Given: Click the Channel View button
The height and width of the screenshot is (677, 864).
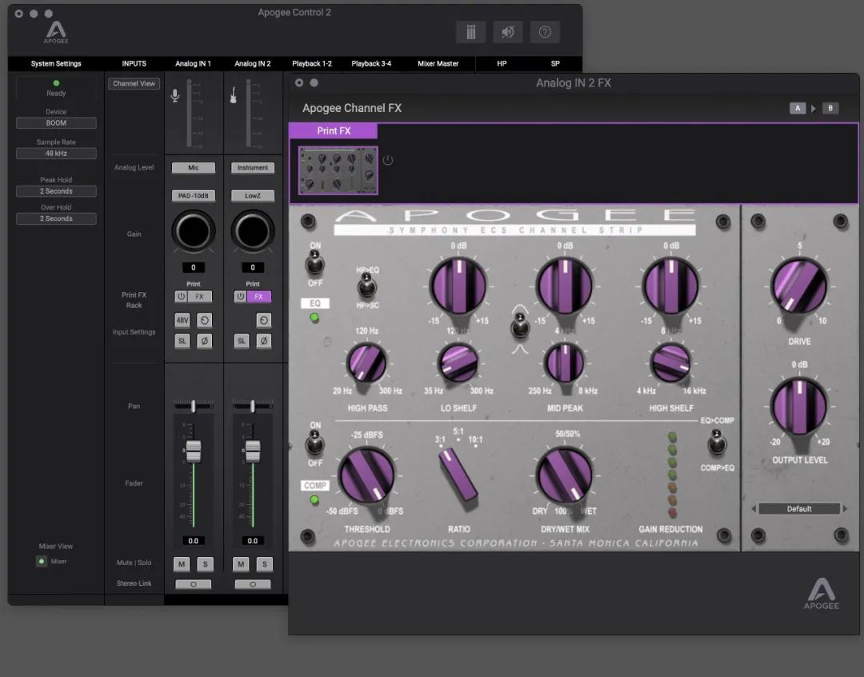Looking at the screenshot, I should click(x=134, y=84).
